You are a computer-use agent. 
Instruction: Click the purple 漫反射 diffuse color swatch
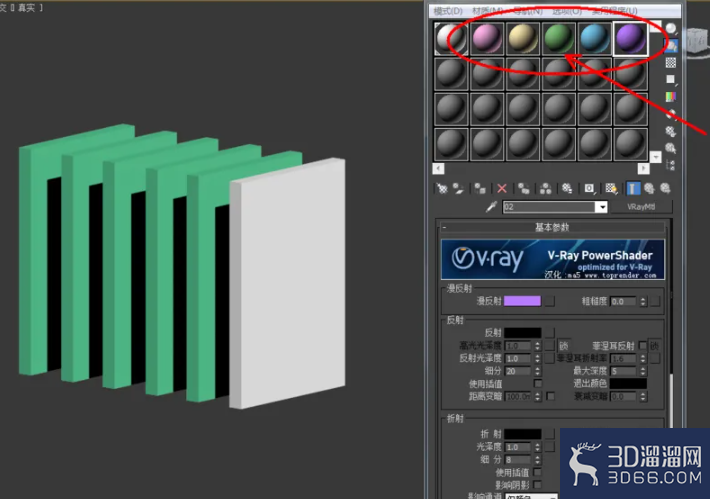pos(522,301)
